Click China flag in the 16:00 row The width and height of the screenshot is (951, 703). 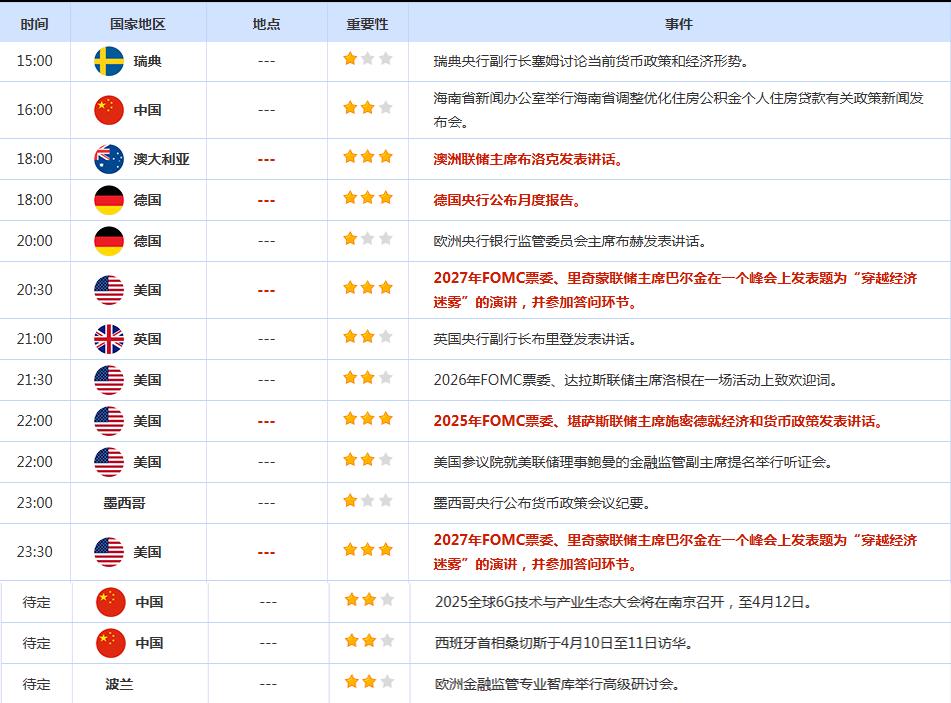pos(109,110)
